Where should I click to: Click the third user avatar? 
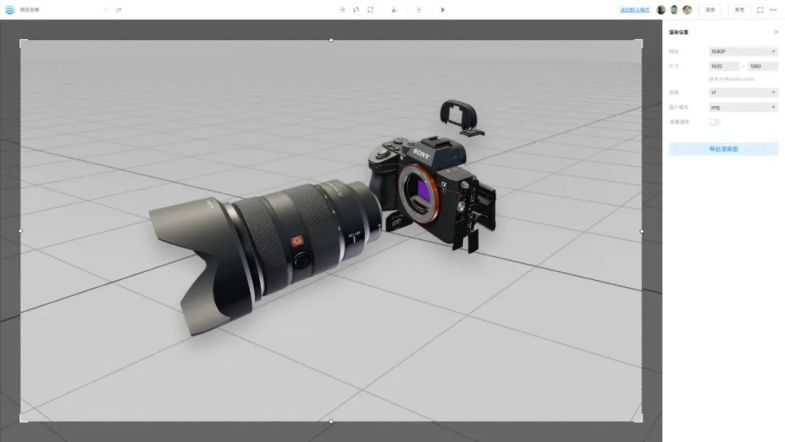[687, 10]
